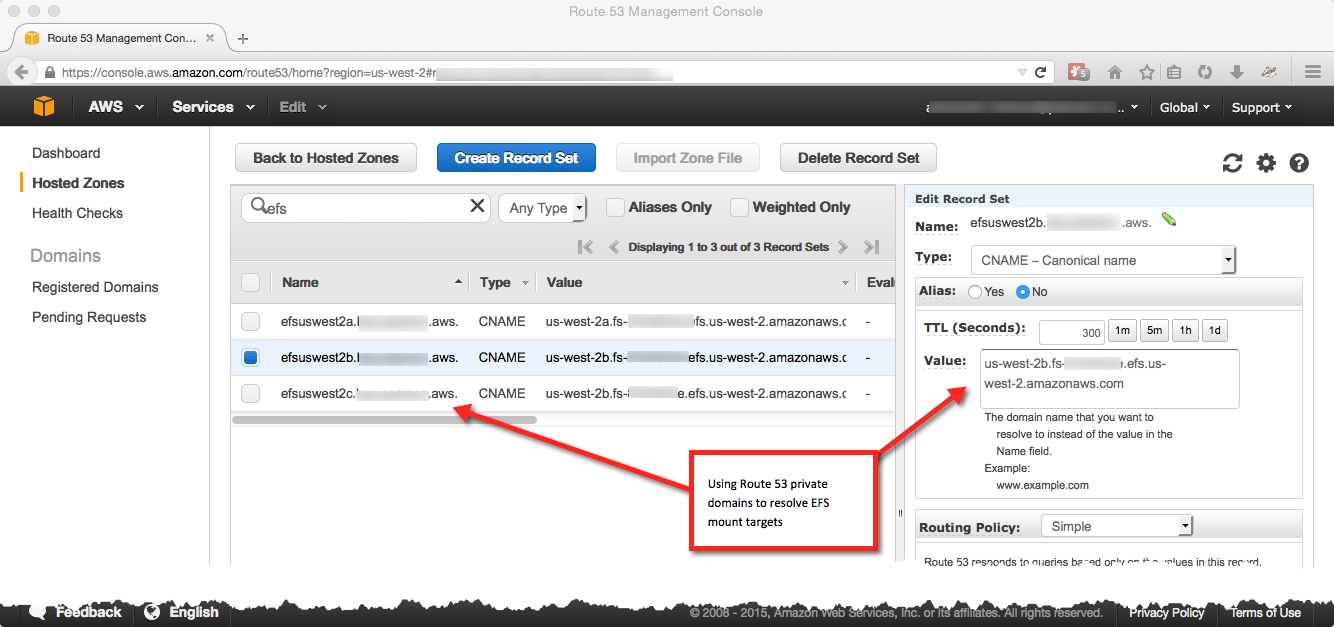This screenshot has width=1334, height=627.
Task: Go to the last page of records
Action: (x=871, y=247)
